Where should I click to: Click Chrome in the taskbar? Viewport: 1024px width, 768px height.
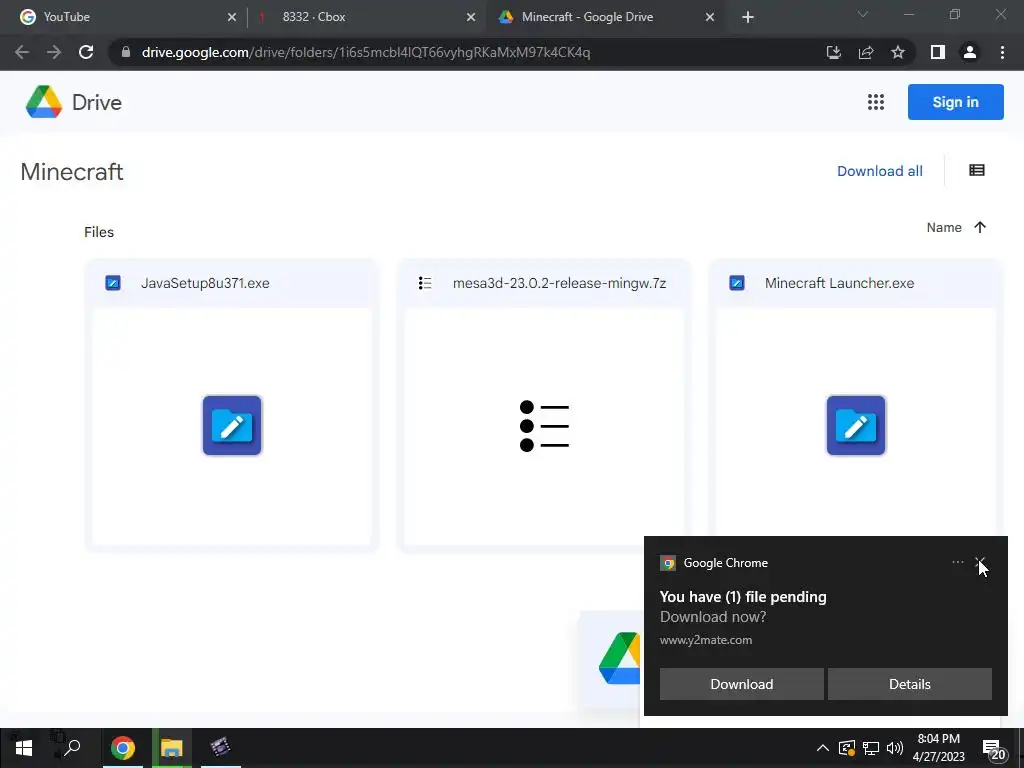coord(123,748)
